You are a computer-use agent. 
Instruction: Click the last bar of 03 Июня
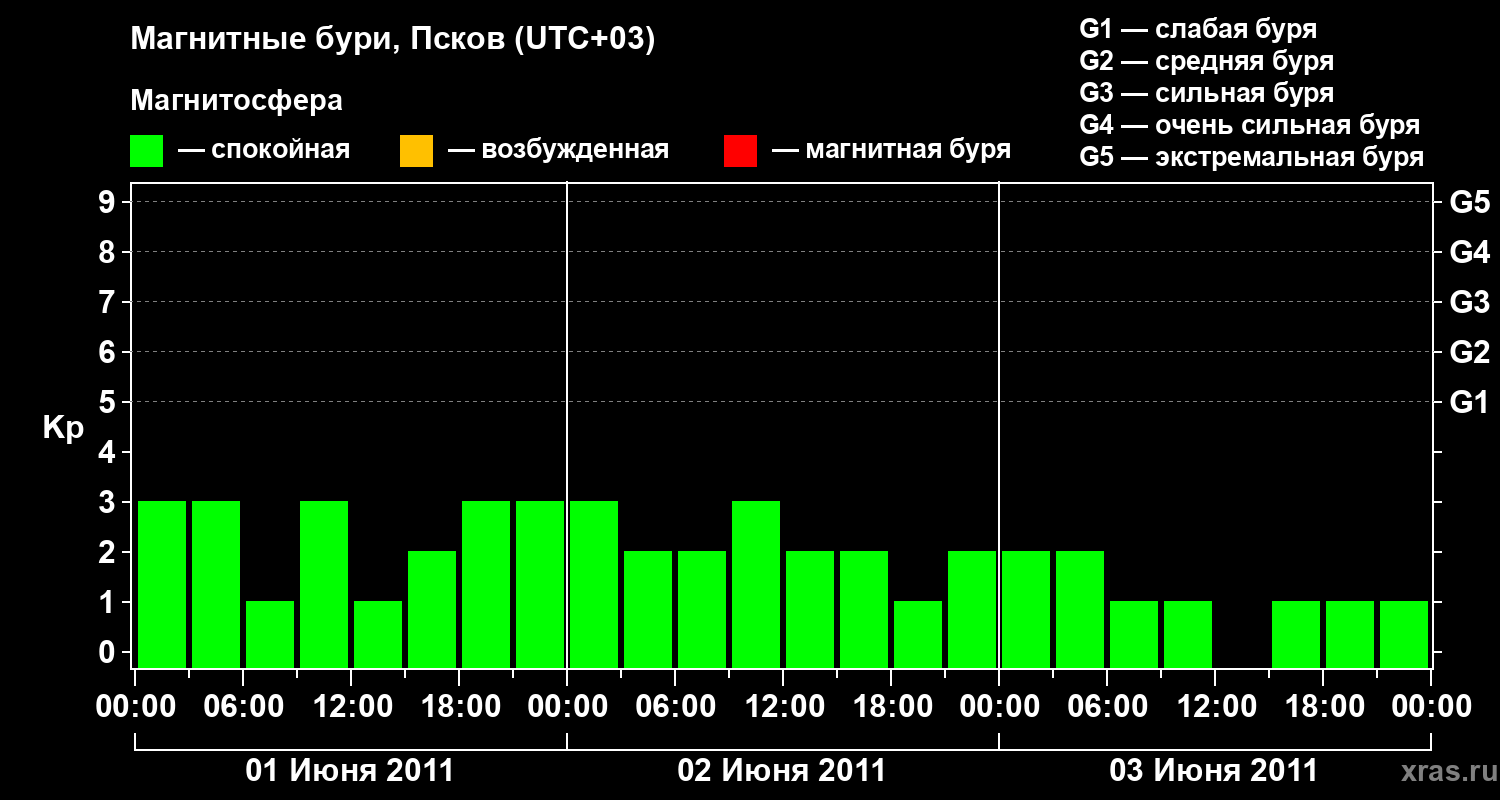[x=1404, y=634]
